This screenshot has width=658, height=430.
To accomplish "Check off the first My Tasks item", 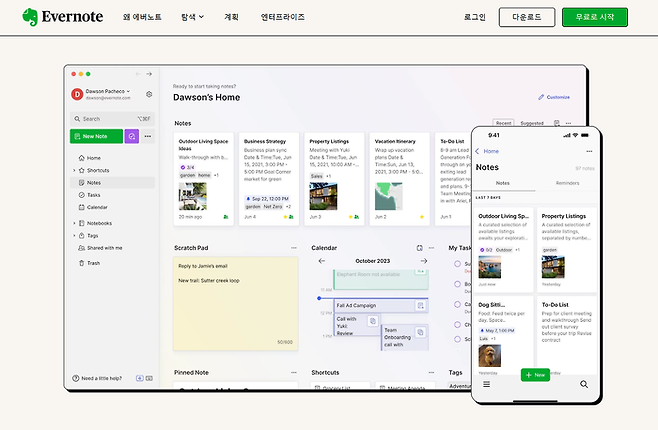I will click(457, 264).
